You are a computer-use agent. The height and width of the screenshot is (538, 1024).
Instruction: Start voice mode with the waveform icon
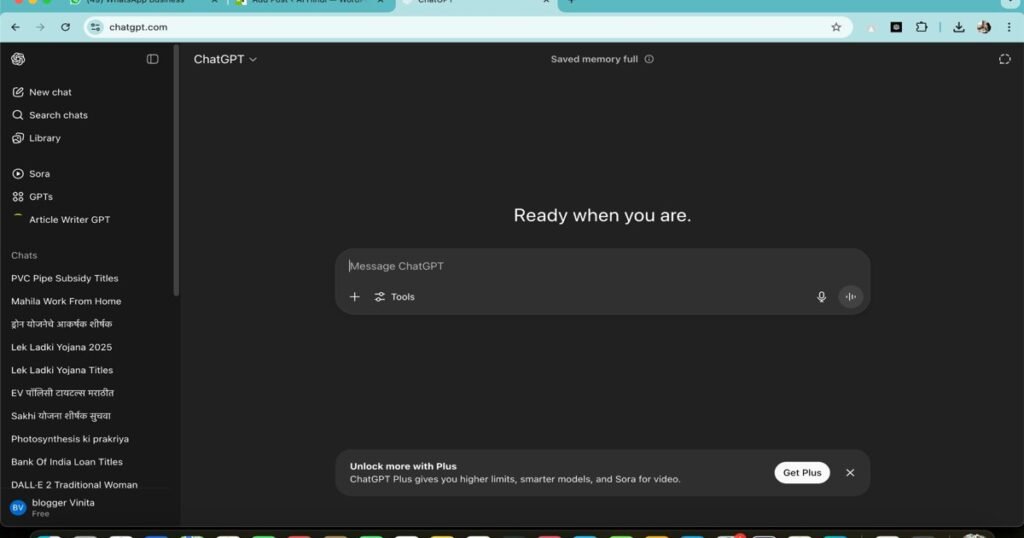coord(850,296)
